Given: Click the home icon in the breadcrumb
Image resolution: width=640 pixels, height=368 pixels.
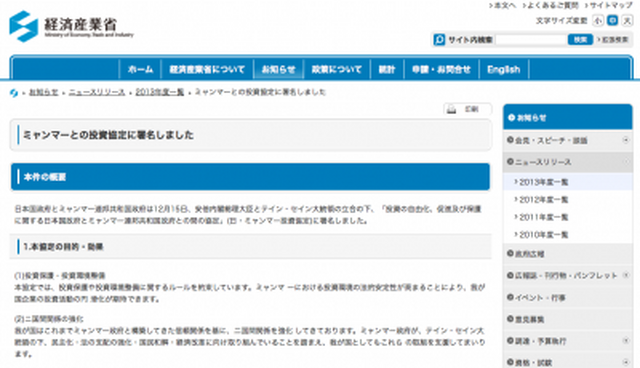Looking at the screenshot, I should 14,93.
